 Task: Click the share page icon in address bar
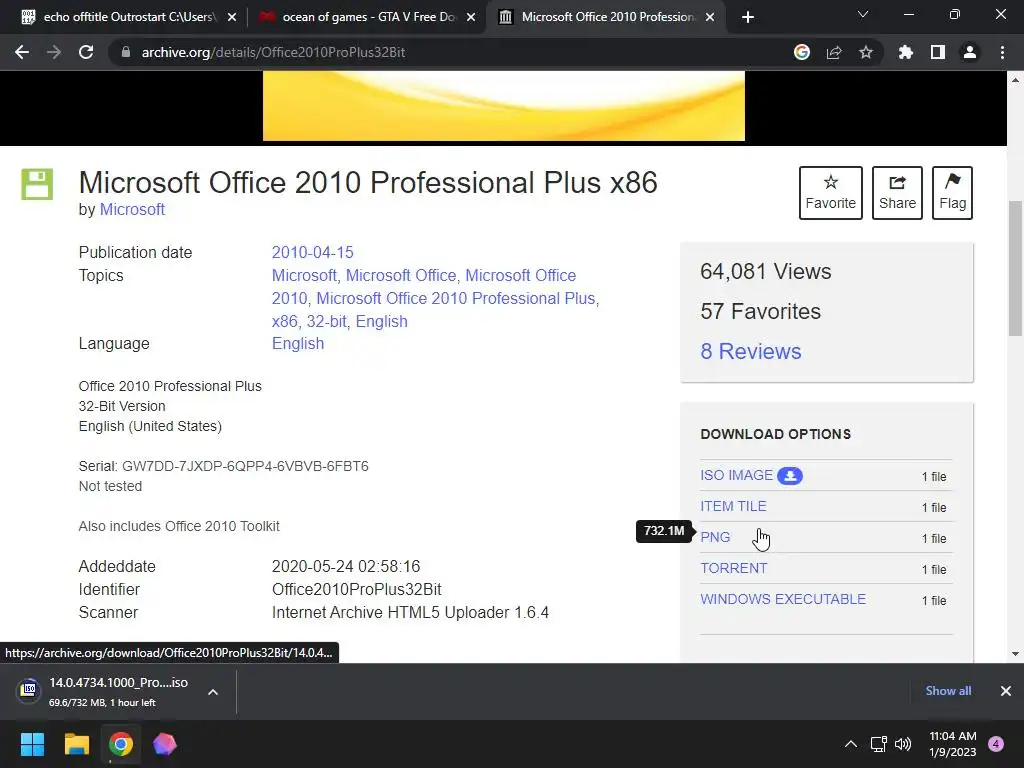(x=834, y=52)
